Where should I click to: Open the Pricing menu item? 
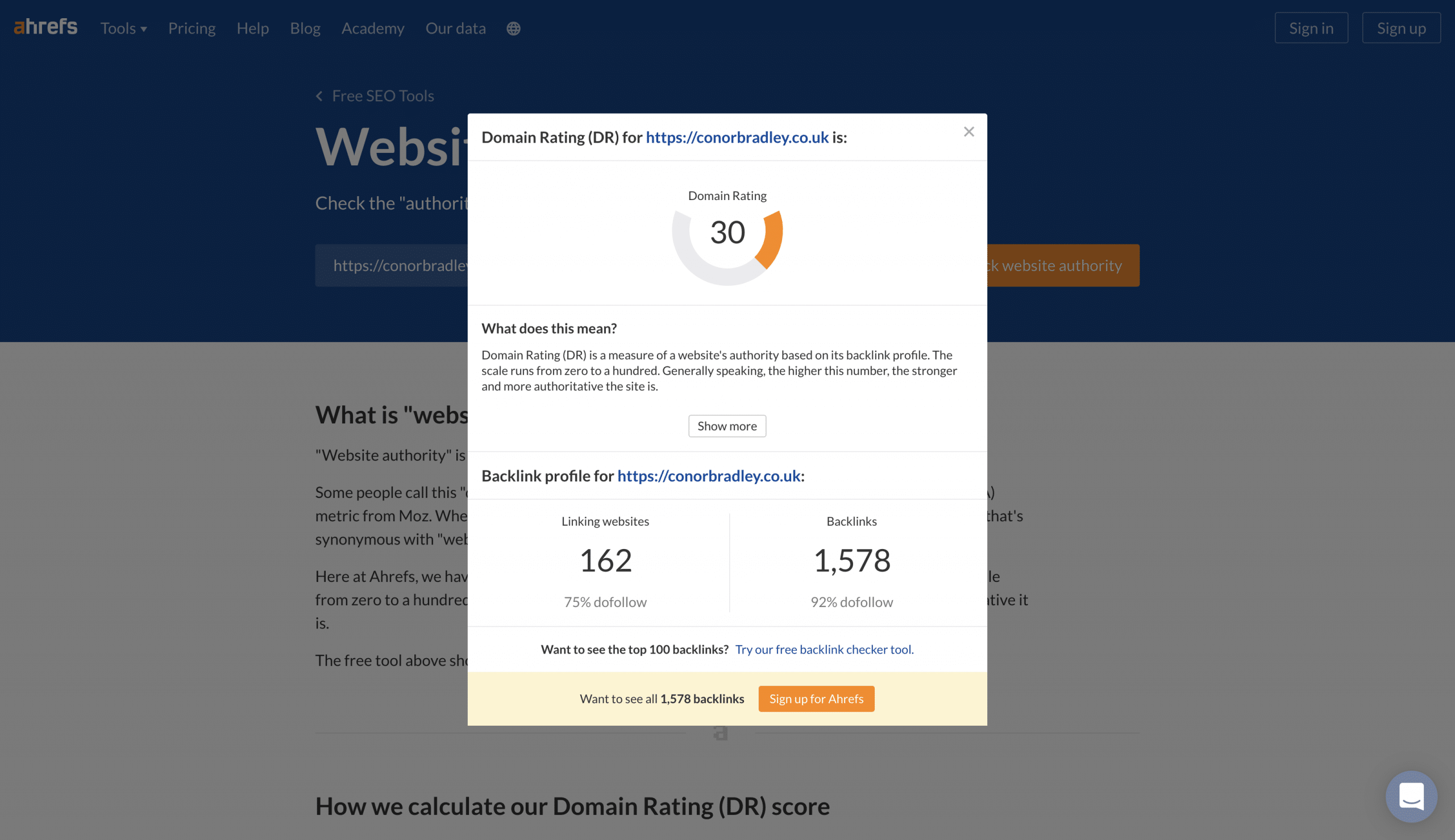(x=192, y=28)
